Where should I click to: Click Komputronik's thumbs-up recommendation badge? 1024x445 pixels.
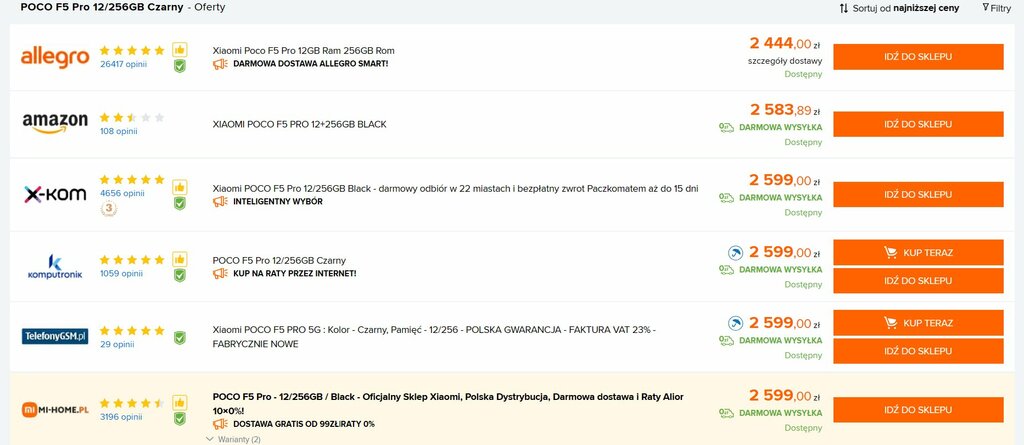[180, 259]
